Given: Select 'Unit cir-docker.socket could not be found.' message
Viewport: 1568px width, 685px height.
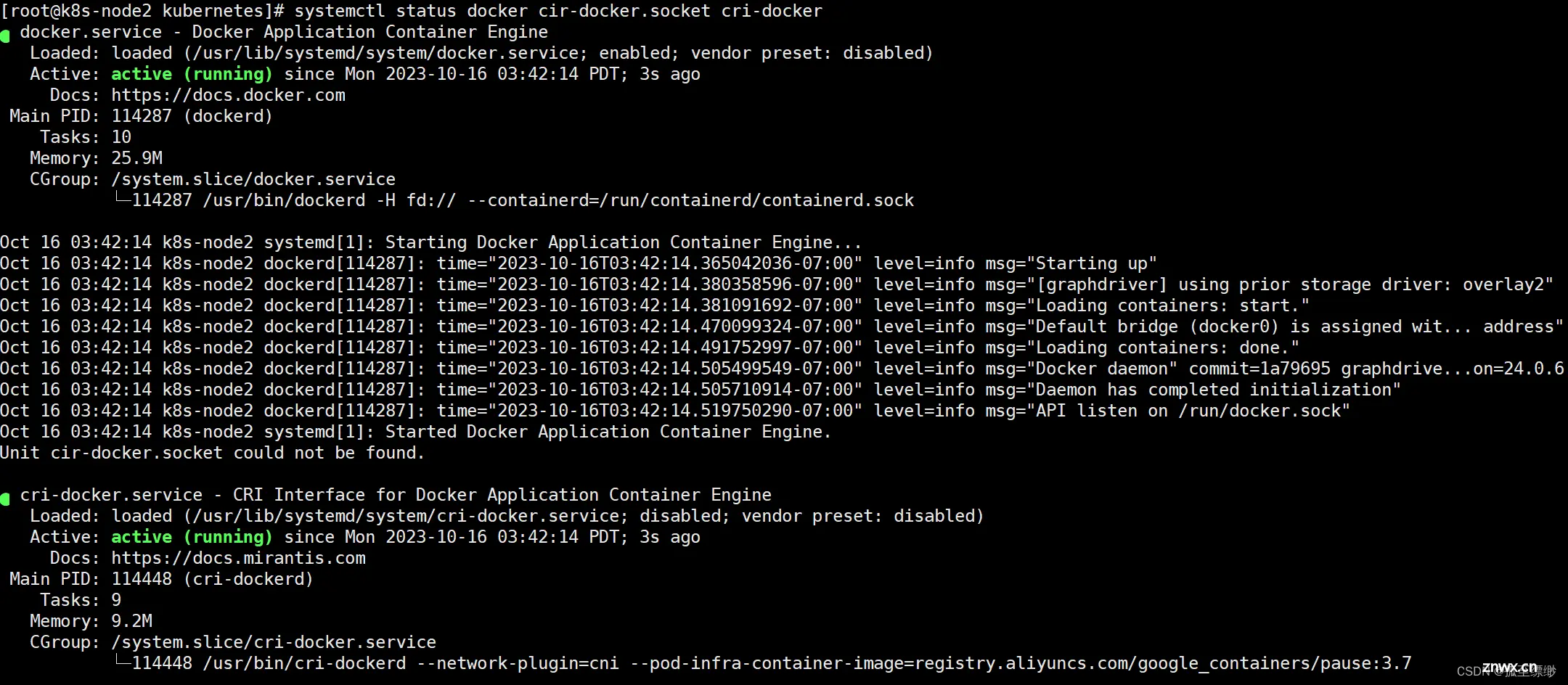Looking at the screenshot, I should pyautogui.click(x=212, y=453).
